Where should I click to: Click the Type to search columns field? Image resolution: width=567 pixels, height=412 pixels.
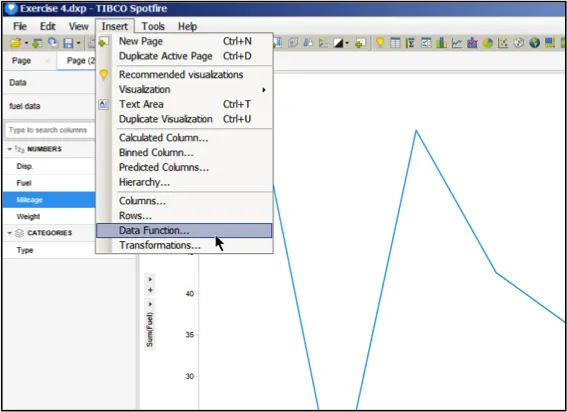coord(50,130)
